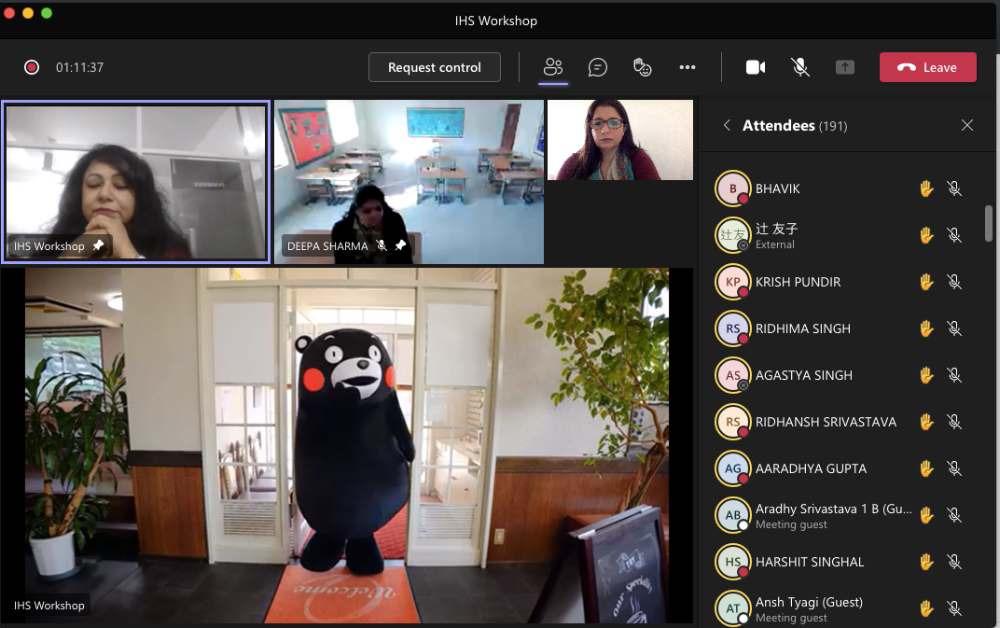Click the Request control button
This screenshot has height=628, width=1000.
click(434, 67)
